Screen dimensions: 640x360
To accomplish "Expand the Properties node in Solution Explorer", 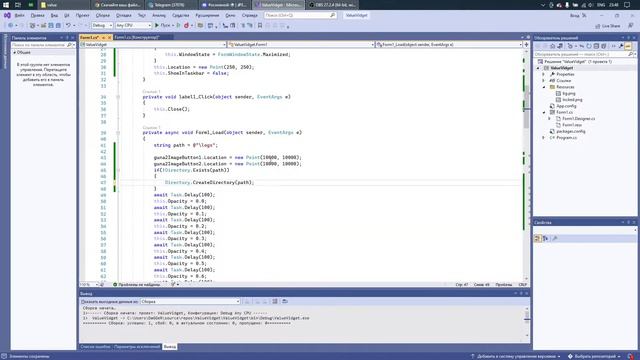I will [543, 74].
